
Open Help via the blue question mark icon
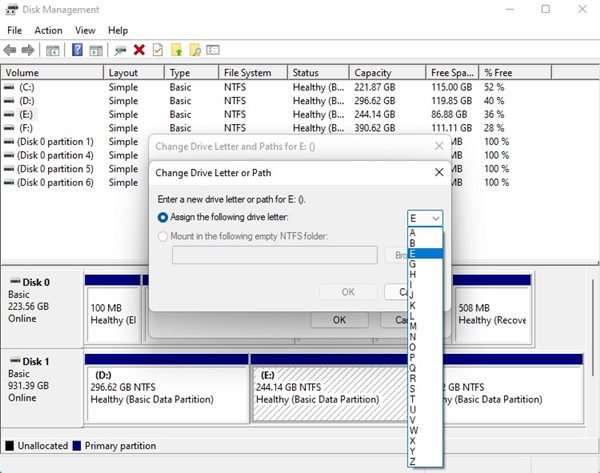[77, 50]
